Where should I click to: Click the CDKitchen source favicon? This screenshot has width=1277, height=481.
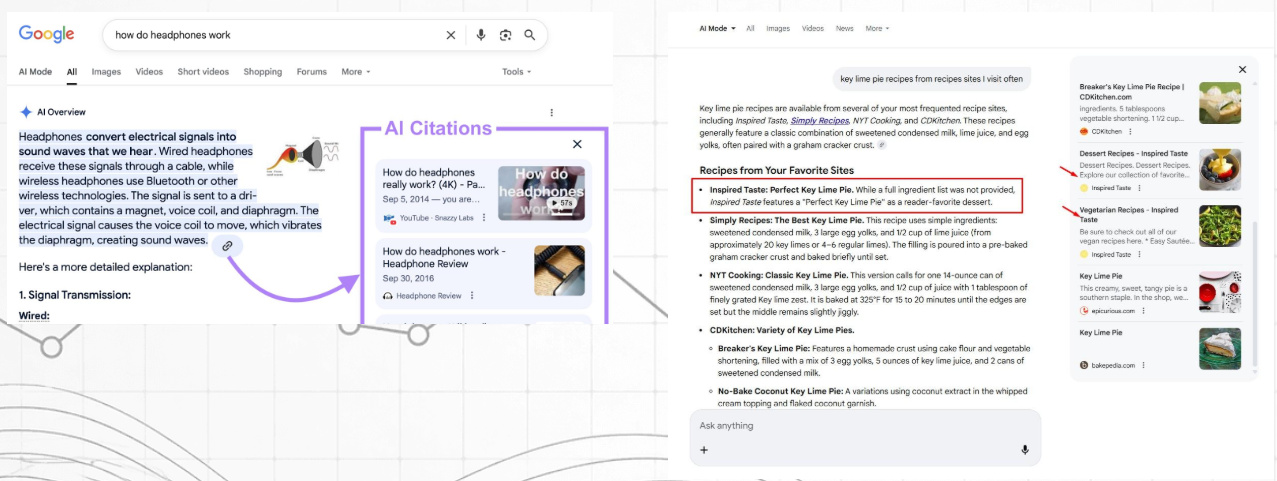pos(1084,131)
